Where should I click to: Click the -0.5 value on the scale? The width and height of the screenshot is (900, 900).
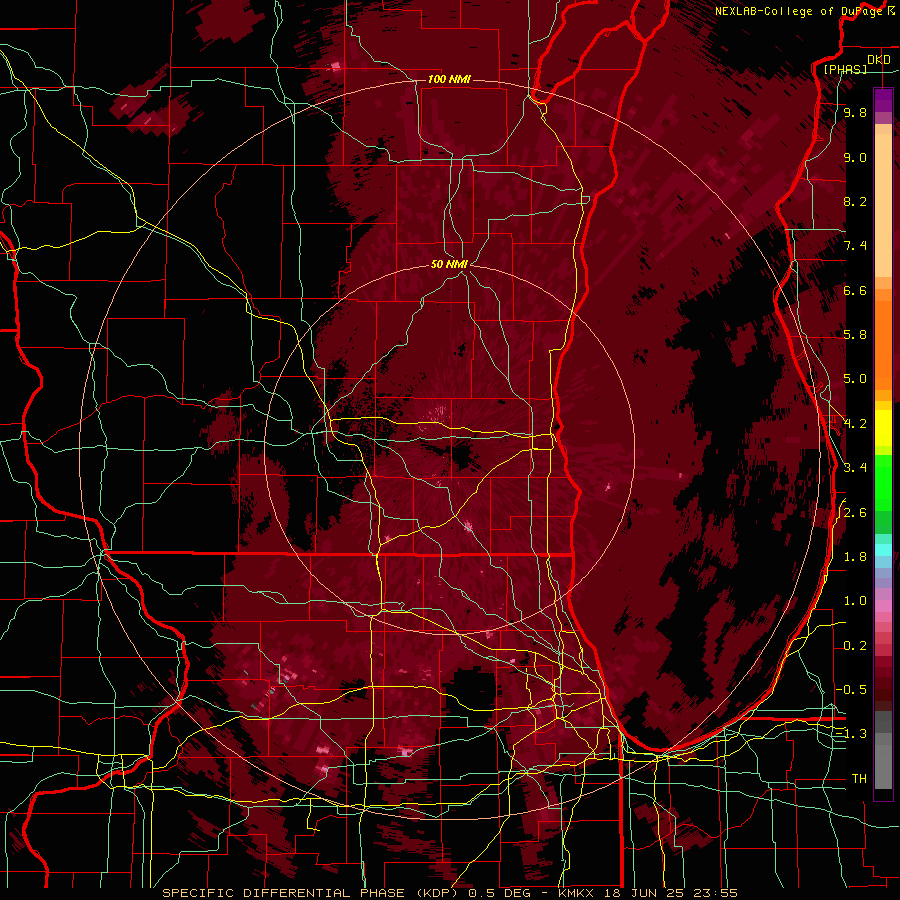coord(851,690)
